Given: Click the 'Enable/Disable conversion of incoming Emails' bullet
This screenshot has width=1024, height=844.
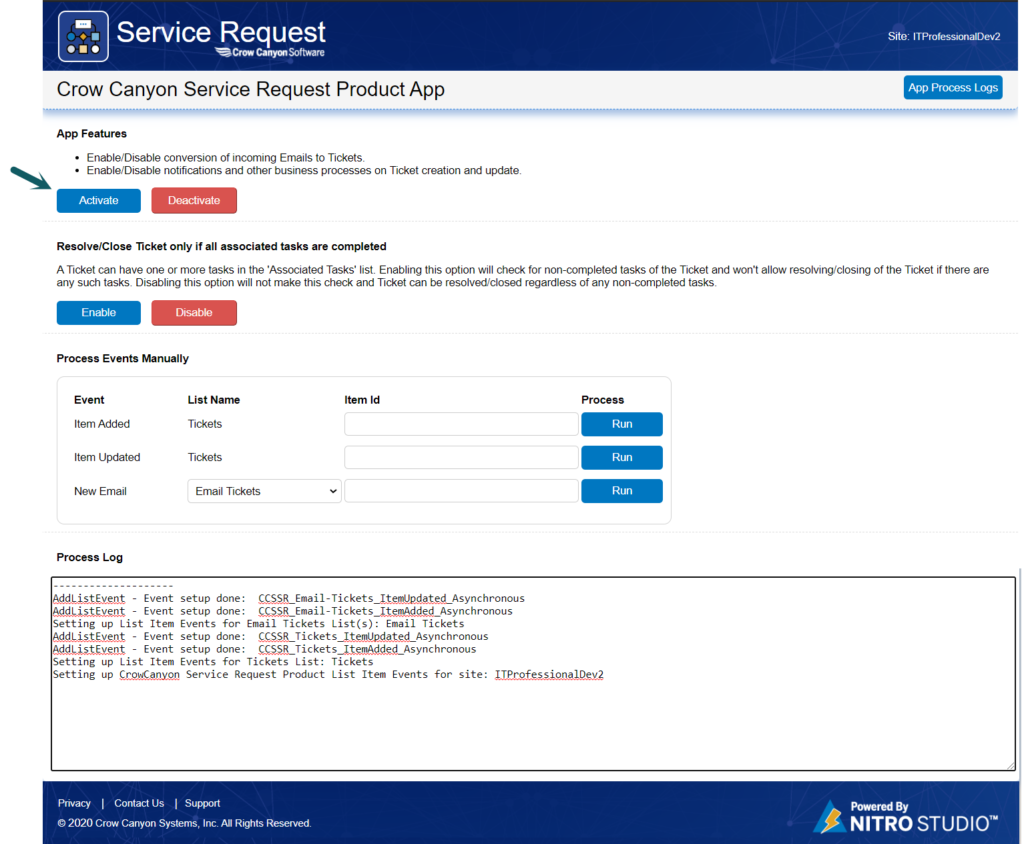Looking at the screenshot, I should 225,157.
